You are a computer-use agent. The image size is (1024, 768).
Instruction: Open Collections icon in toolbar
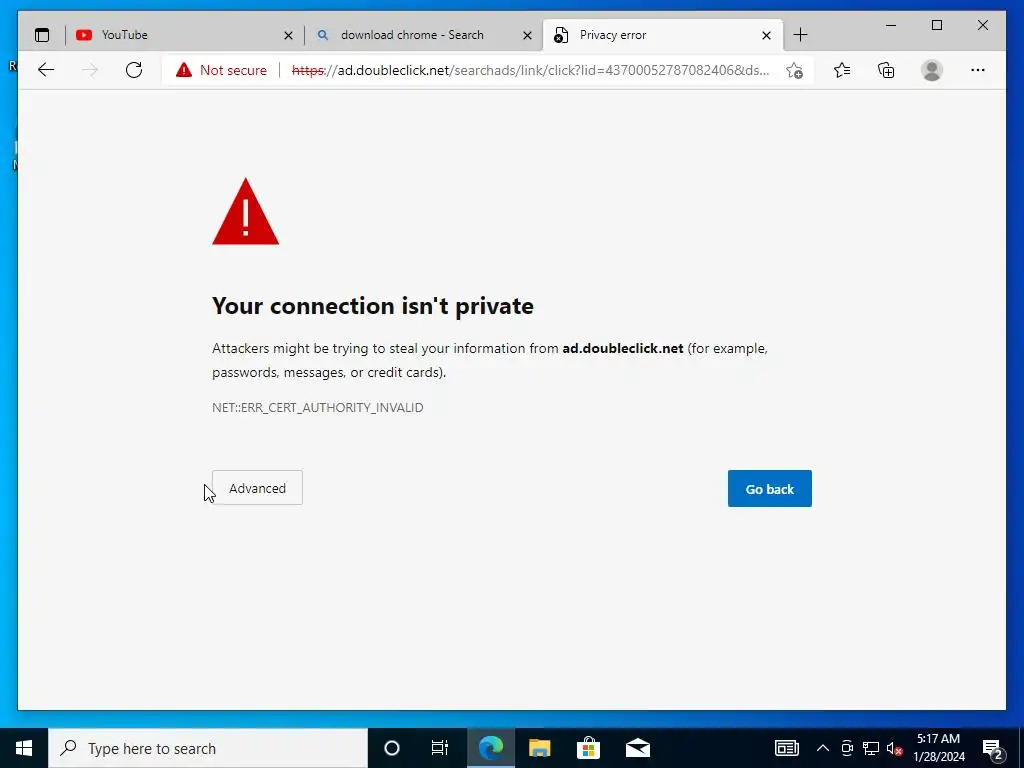pyautogui.click(x=886, y=70)
